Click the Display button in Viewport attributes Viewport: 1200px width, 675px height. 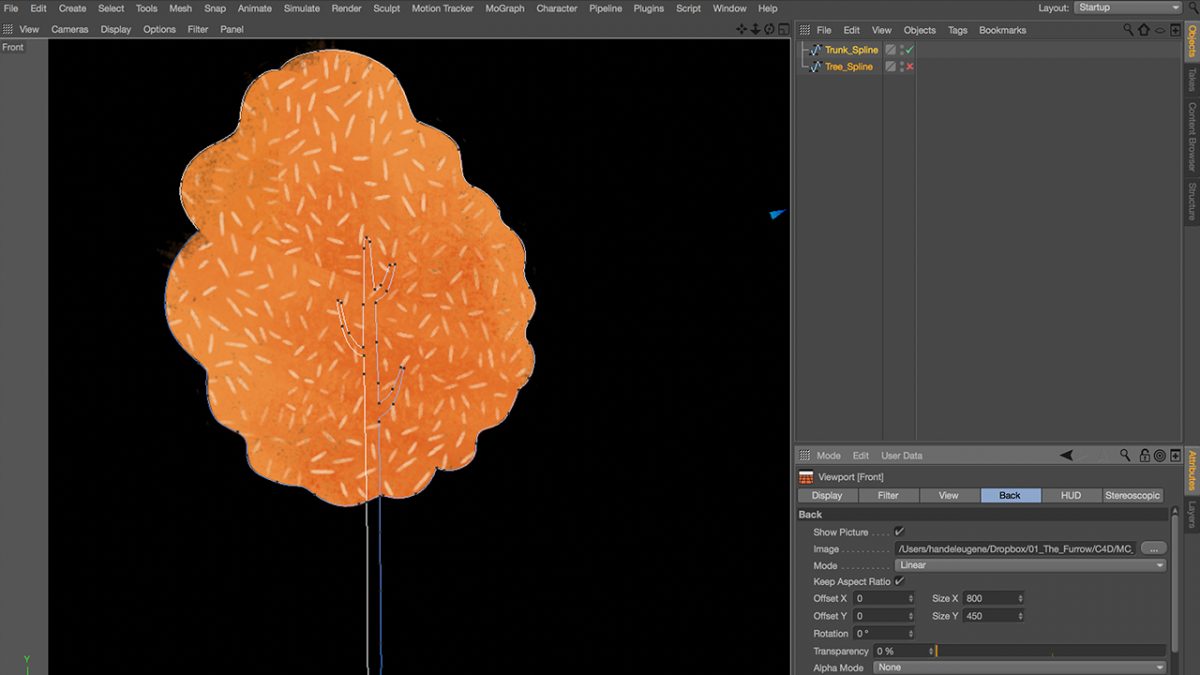coord(827,495)
